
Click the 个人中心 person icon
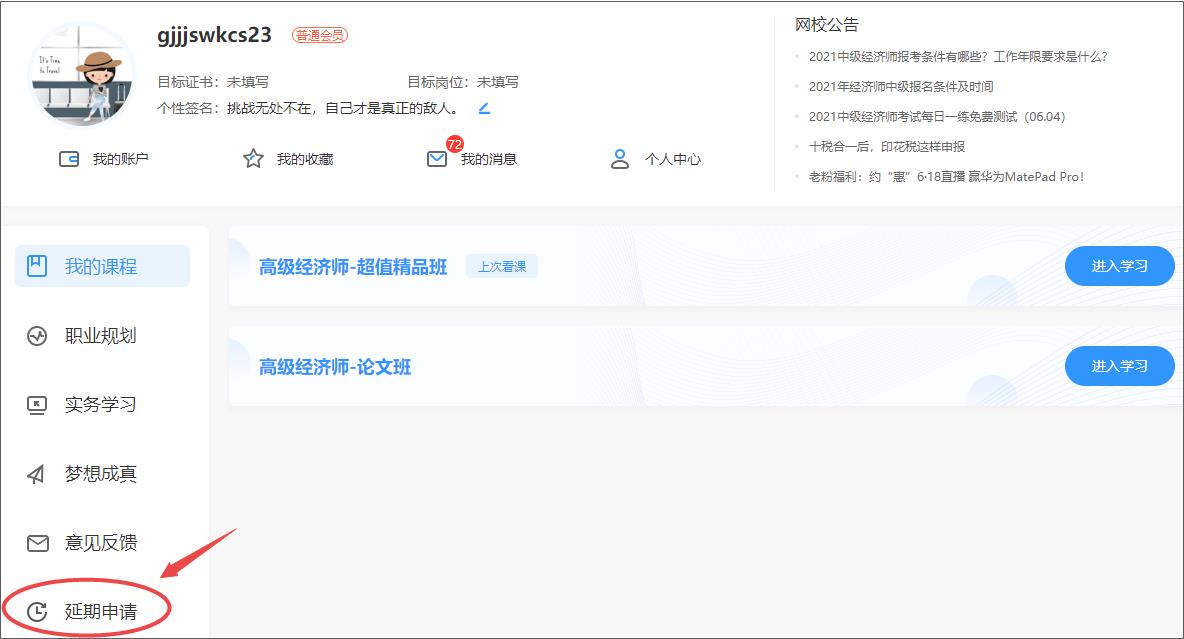coord(620,159)
